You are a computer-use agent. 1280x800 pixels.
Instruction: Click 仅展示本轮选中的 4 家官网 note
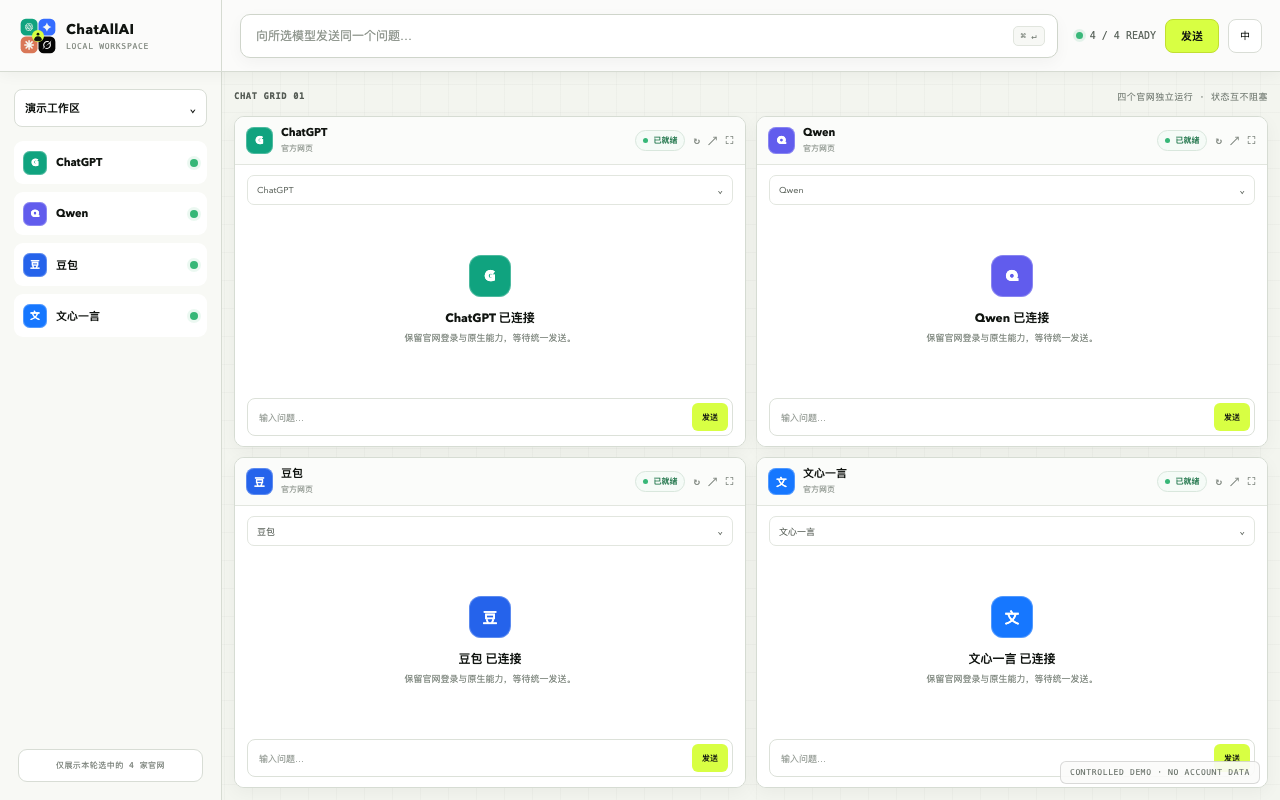click(x=110, y=765)
